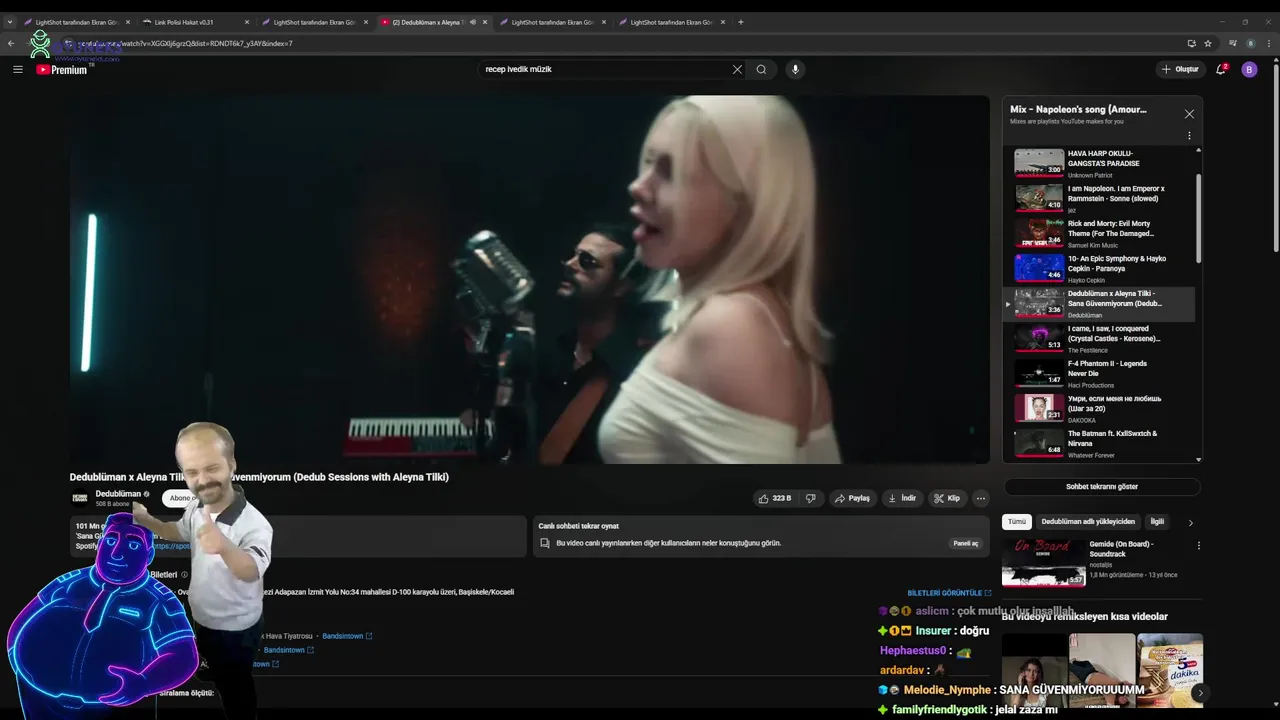Clear the search box with the X
The height and width of the screenshot is (720, 1280).
click(x=737, y=69)
